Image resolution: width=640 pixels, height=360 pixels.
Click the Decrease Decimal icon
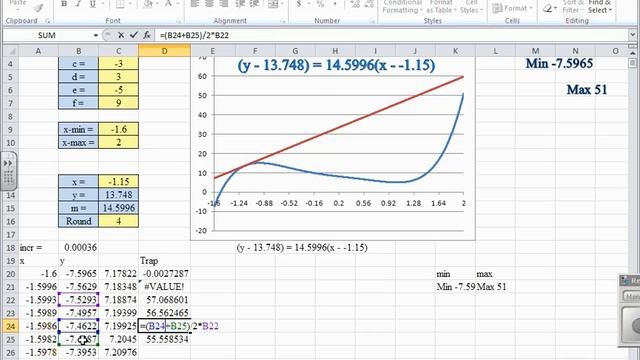pyautogui.click(x=369, y=4)
